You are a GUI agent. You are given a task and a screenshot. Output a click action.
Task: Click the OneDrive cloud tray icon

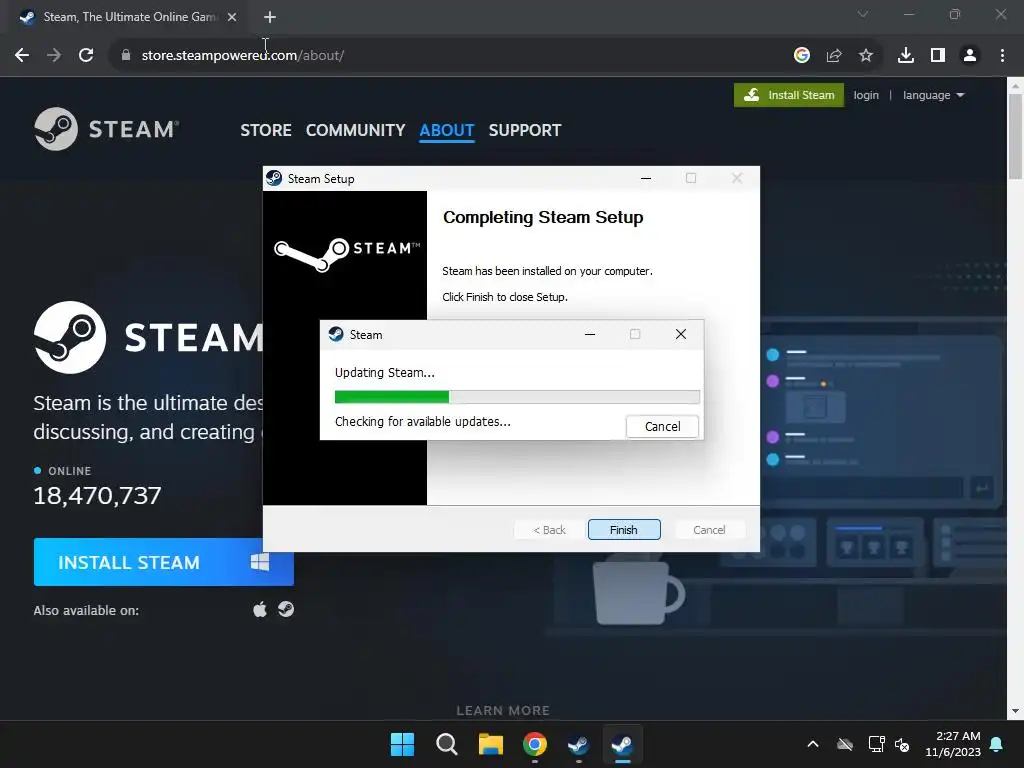[845, 744]
